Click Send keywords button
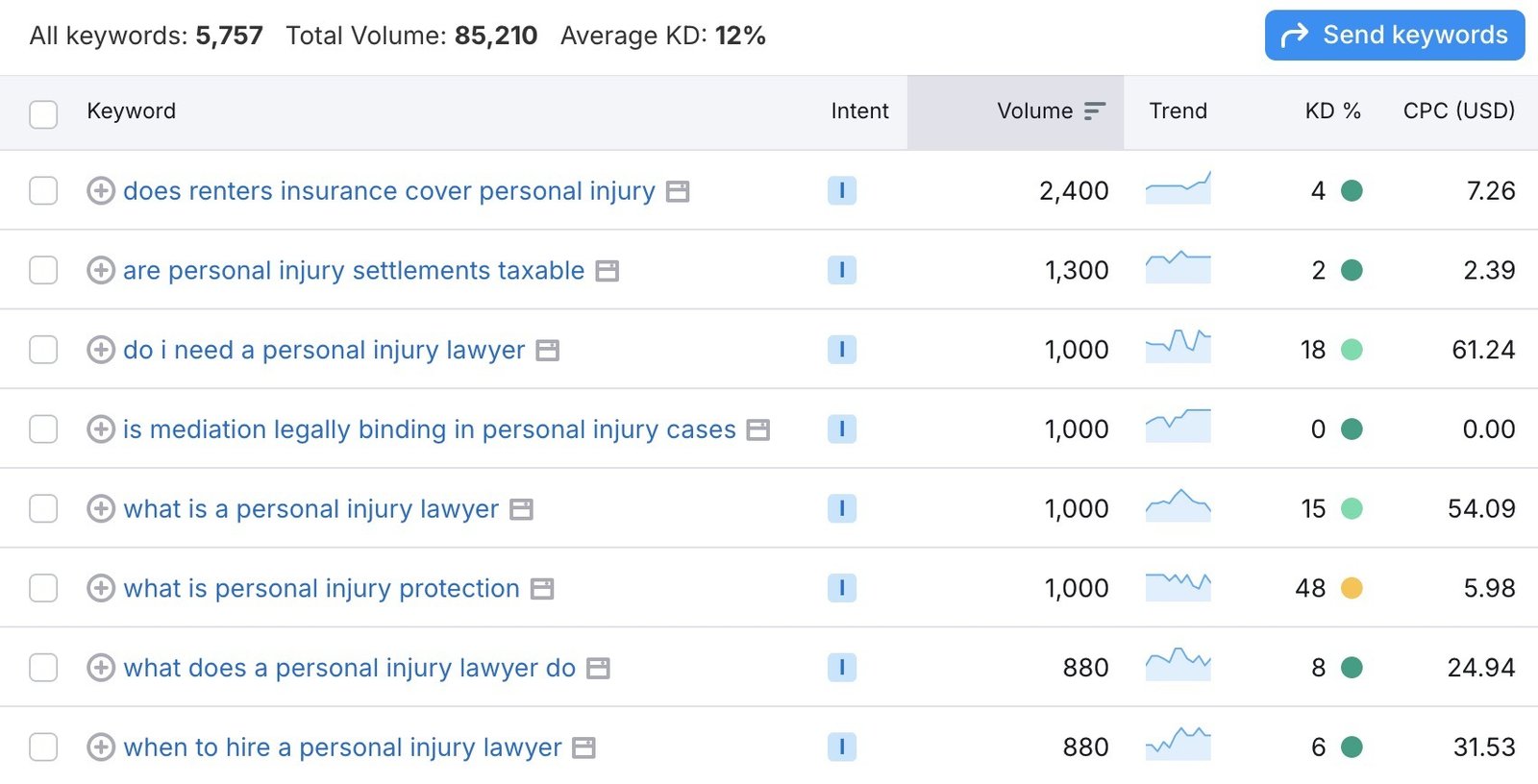The height and width of the screenshot is (784, 1538). [x=1395, y=36]
